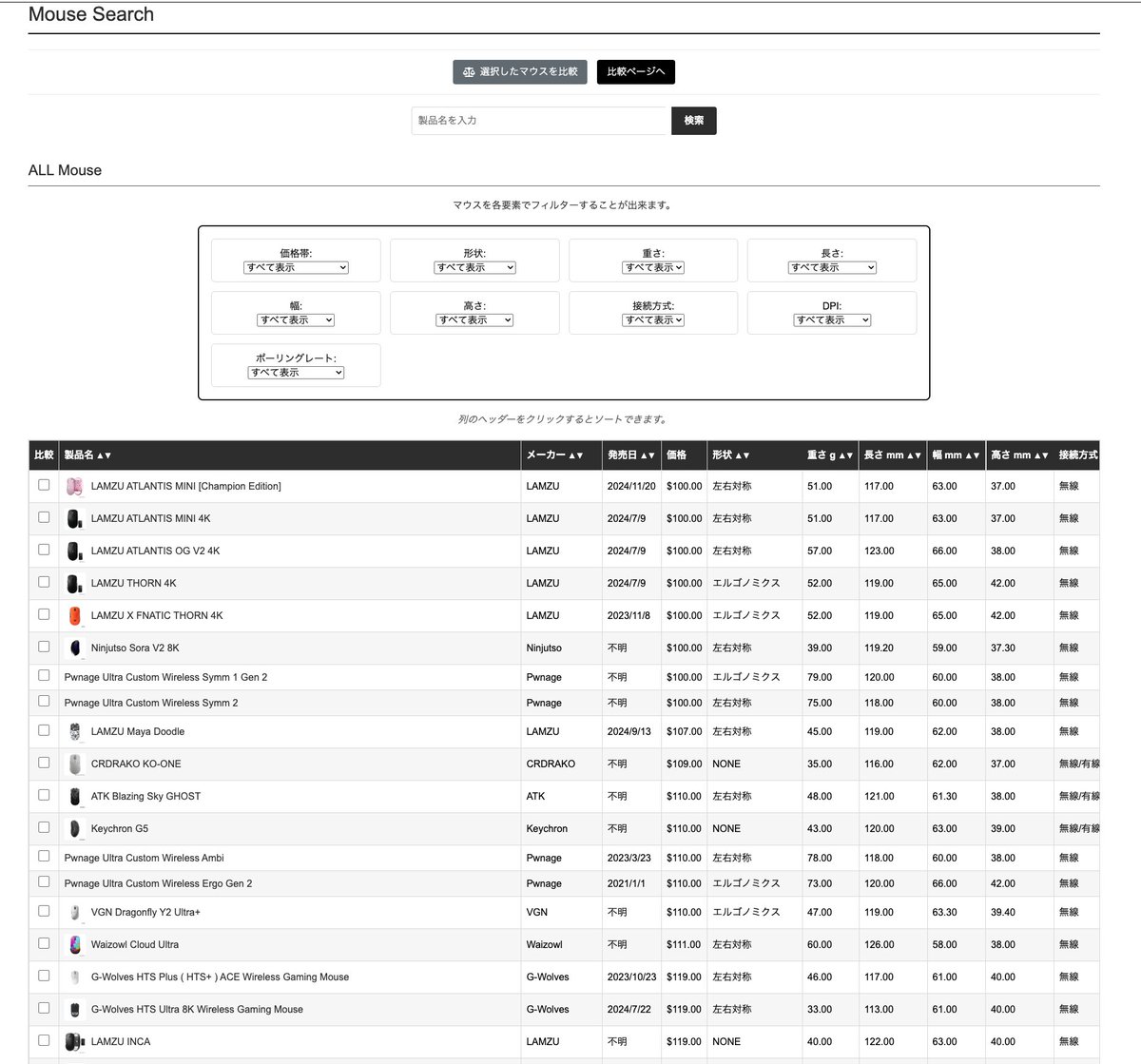Click the CRDRAKO KO-ONE mouse thumbnail

pos(74,764)
